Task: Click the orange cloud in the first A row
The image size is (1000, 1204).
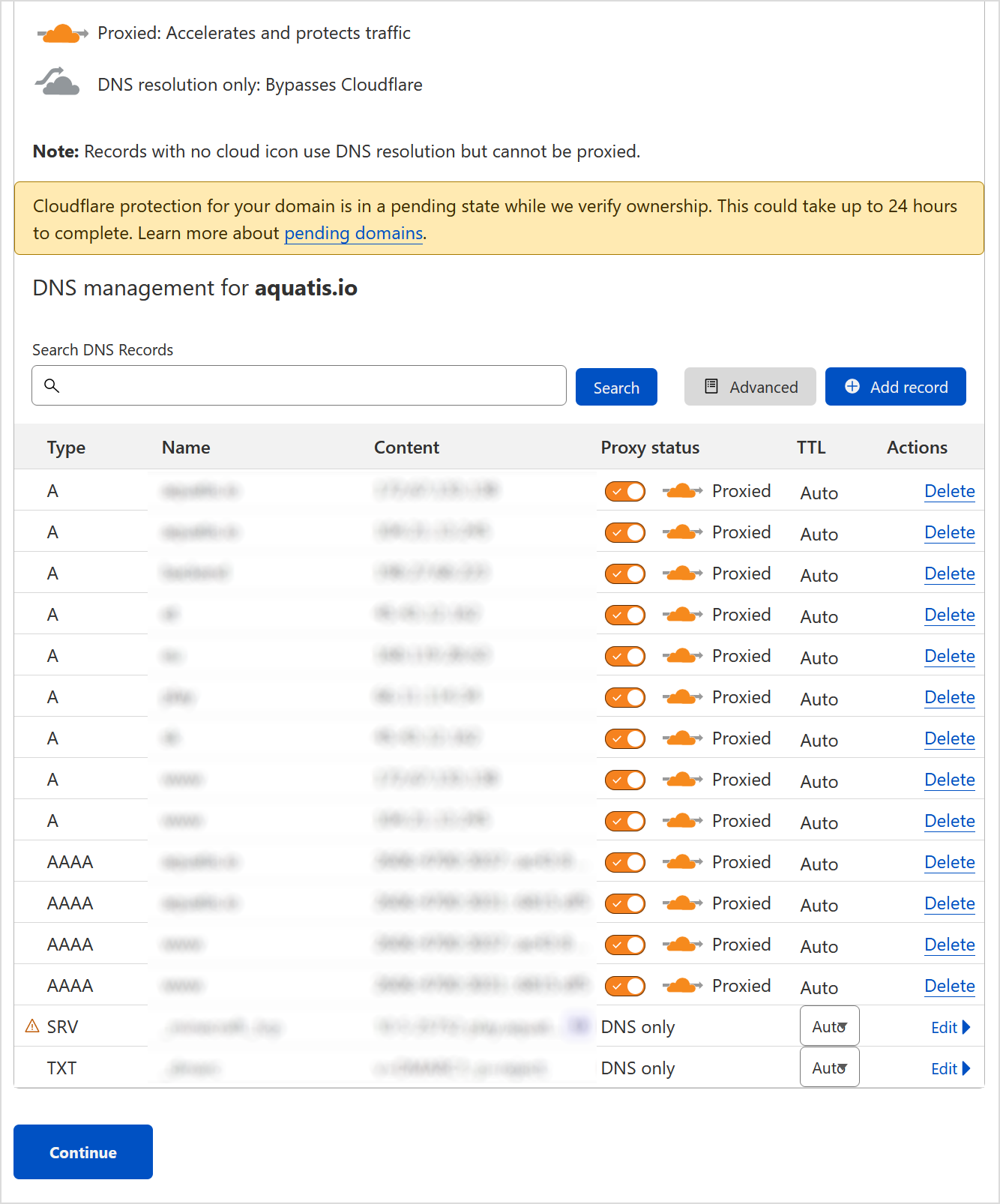Action: pyautogui.click(x=683, y=491)
